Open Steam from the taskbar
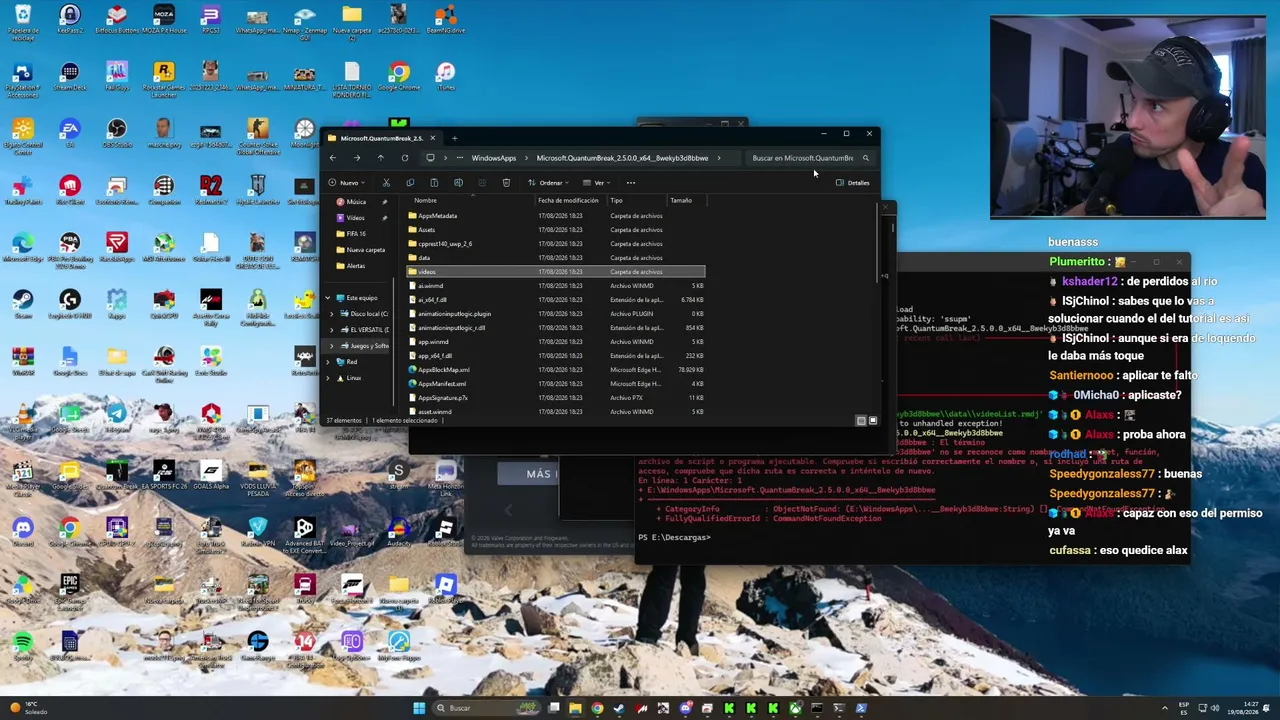The width and height of the screenshot is (1280, 720). pyautogui.click(x=619, y=708)
